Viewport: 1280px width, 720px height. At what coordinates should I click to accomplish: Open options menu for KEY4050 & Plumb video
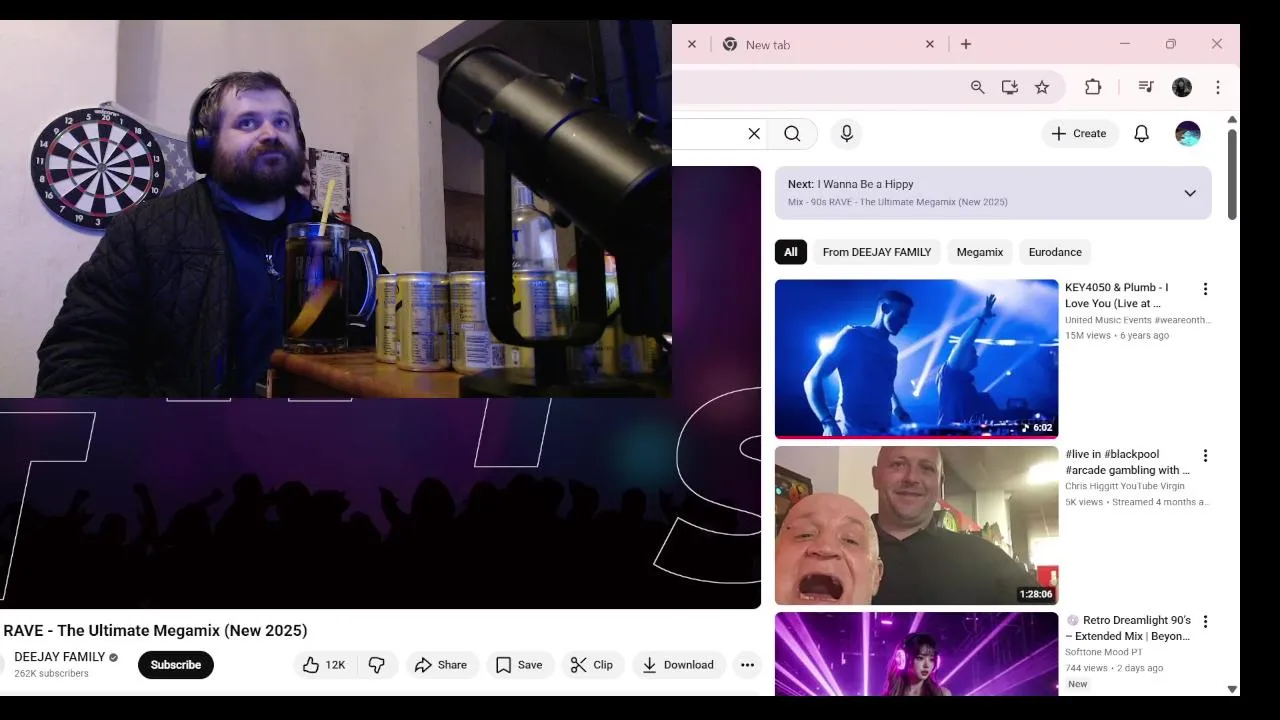[x=1205, y=289]
